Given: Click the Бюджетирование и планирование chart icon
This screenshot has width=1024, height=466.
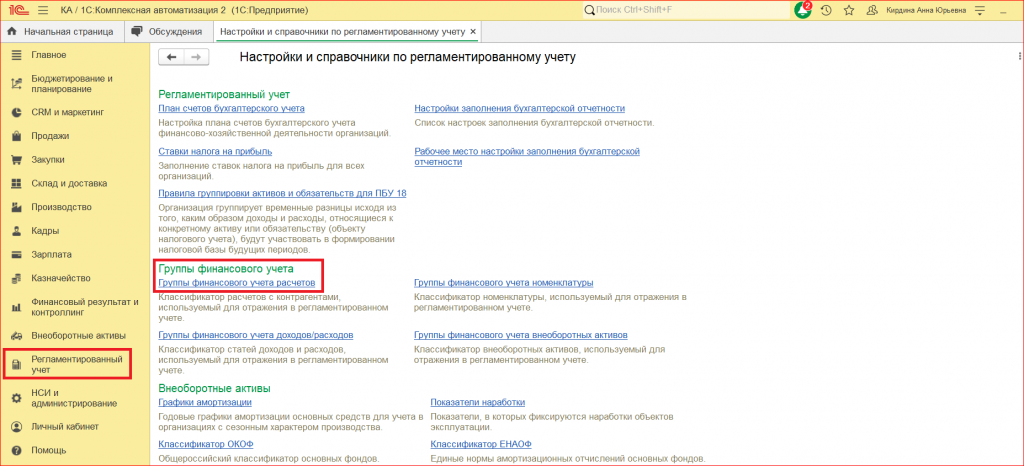Looking at the screenshot, I should pyautogui.click(x=18, y=84).
